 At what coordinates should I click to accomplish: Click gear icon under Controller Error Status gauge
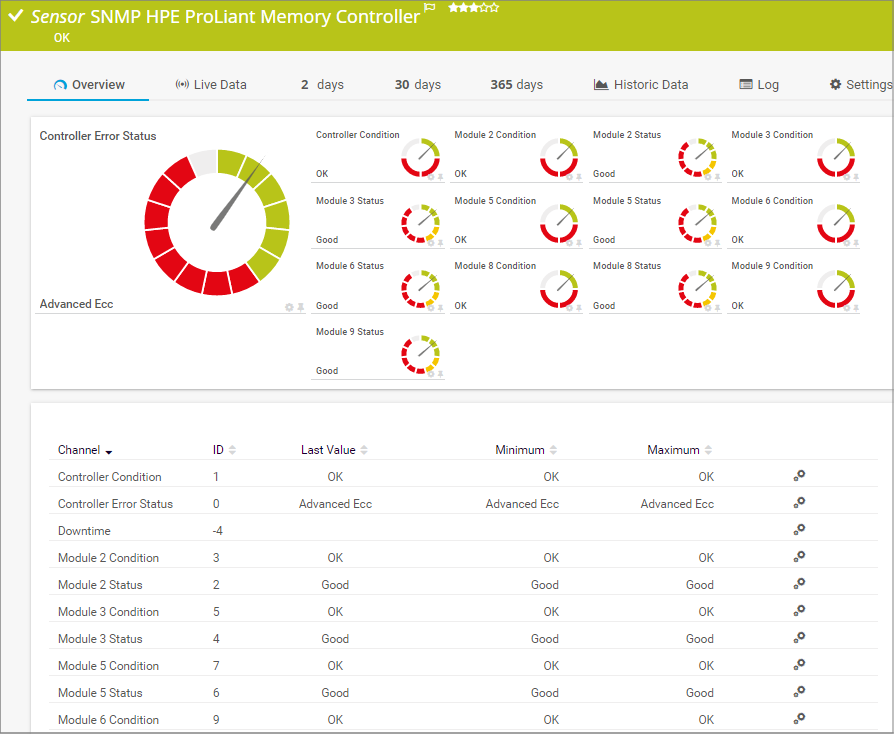[289, 307]
